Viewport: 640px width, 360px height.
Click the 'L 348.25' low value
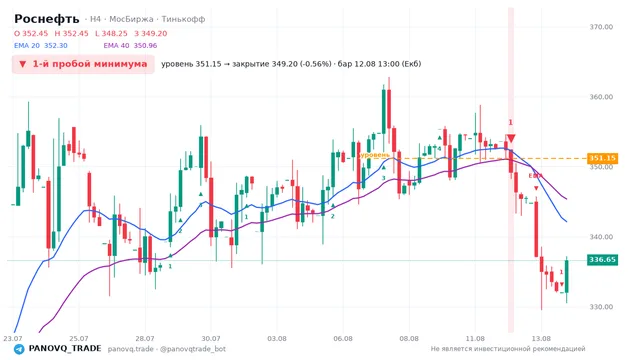pos(111,33)
